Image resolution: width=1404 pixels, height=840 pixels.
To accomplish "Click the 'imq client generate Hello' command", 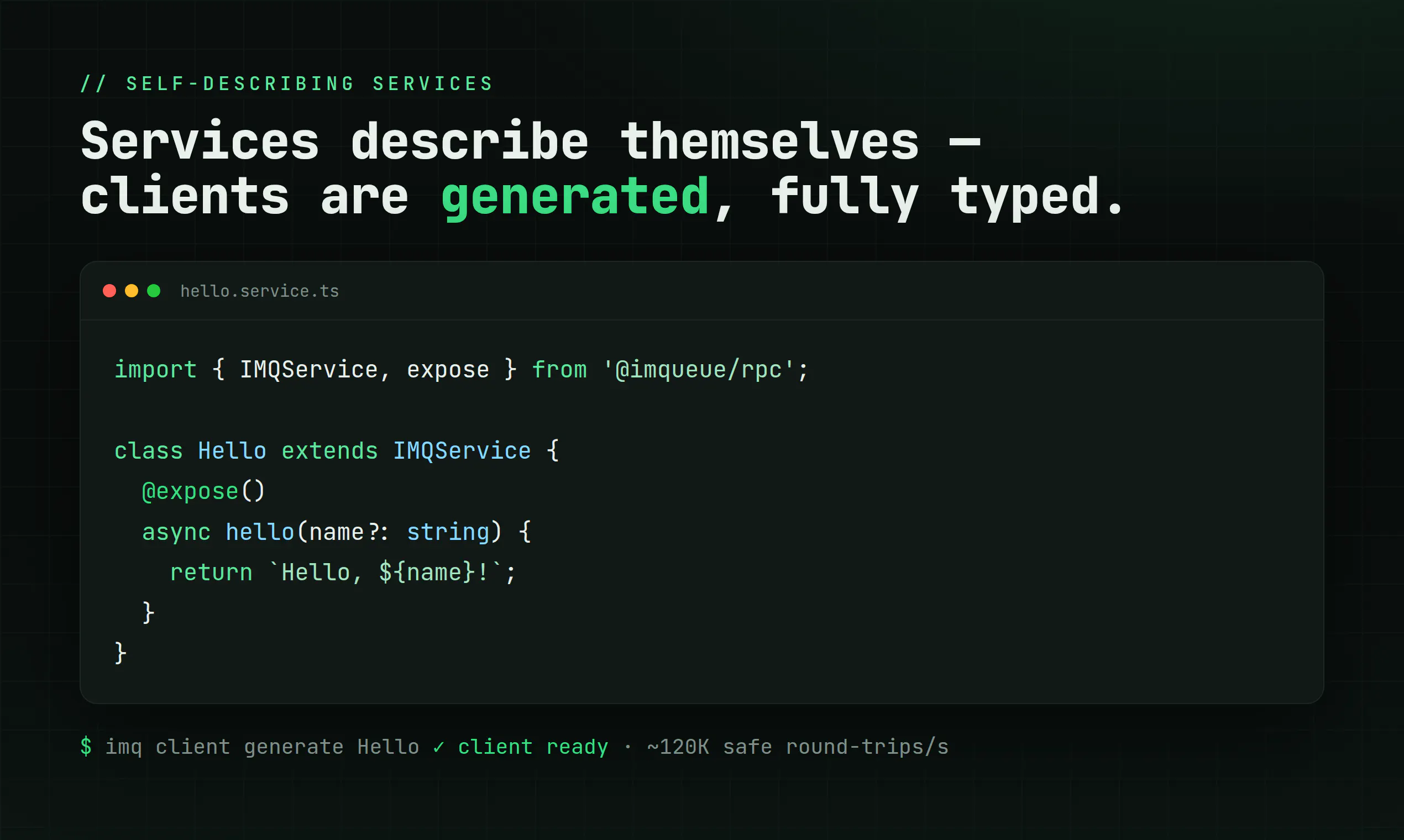I will (x=262, y=747).
